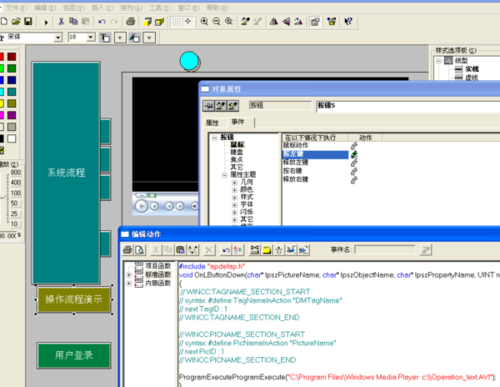This screenshot has height=387, width=500.
Task: Toggle the Object properties toolbar icon
Action: (315, 22)
